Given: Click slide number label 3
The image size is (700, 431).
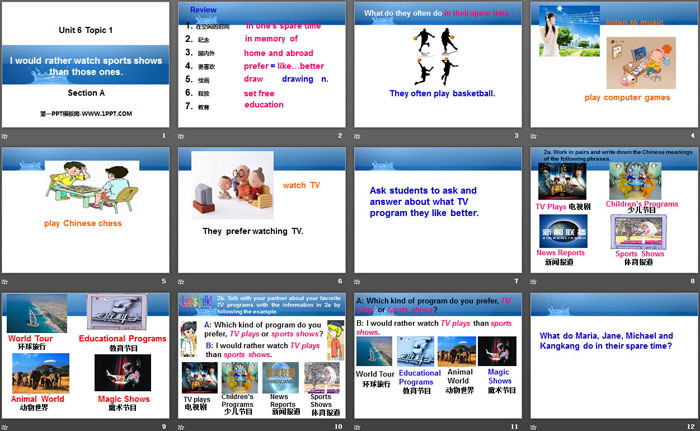Looking at the screenshot, I should 517,135.
